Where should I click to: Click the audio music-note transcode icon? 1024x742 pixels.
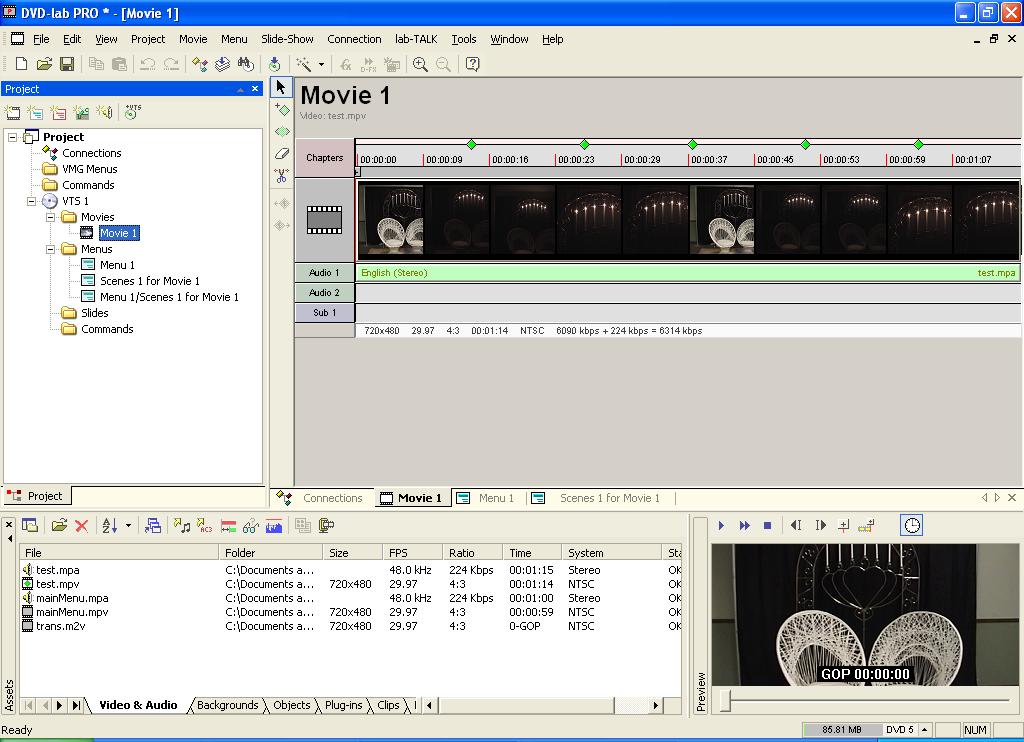pos(182,526)
